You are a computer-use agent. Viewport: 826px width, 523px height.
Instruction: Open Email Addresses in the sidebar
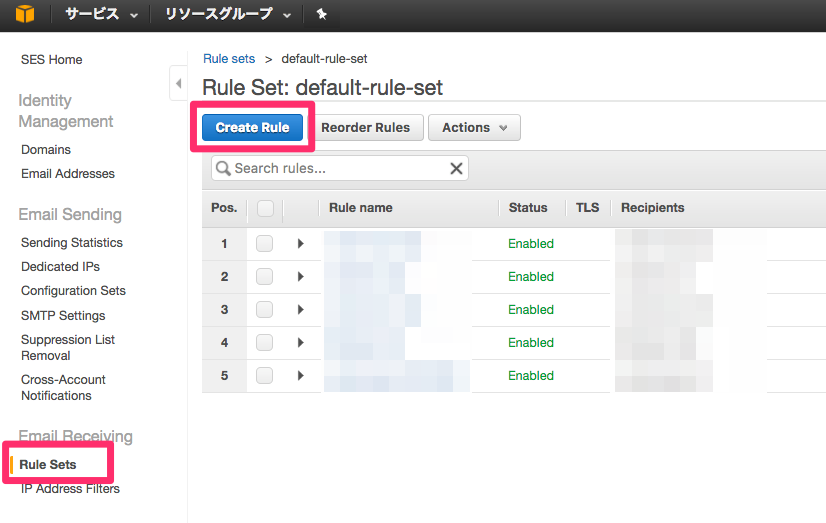pyautogui.click(x=68, y=174)
